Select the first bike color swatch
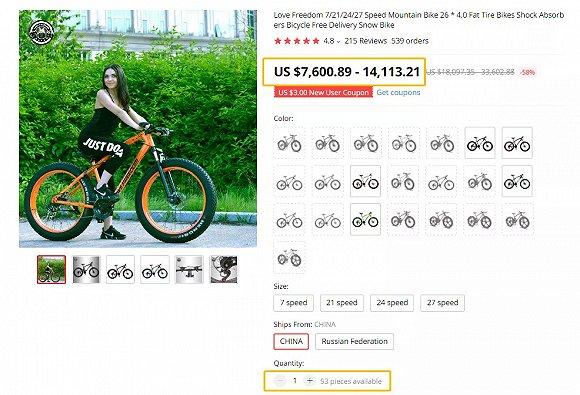Image resolution: width=580 pixels, height=395 pixels. 289,143
